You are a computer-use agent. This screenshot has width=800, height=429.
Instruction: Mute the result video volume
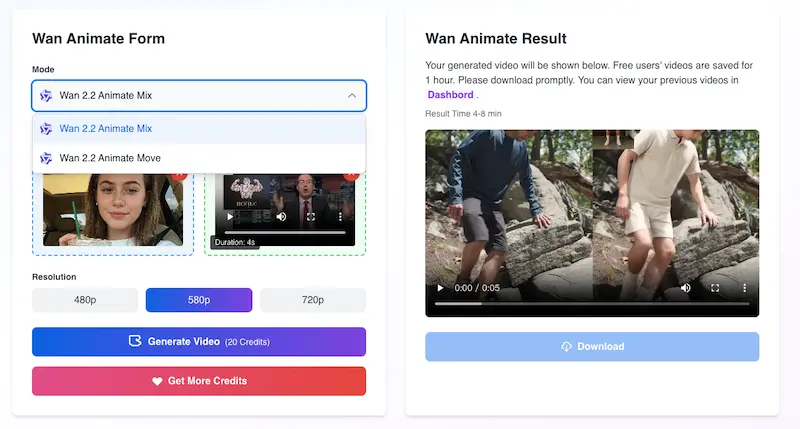pos(685,288)
